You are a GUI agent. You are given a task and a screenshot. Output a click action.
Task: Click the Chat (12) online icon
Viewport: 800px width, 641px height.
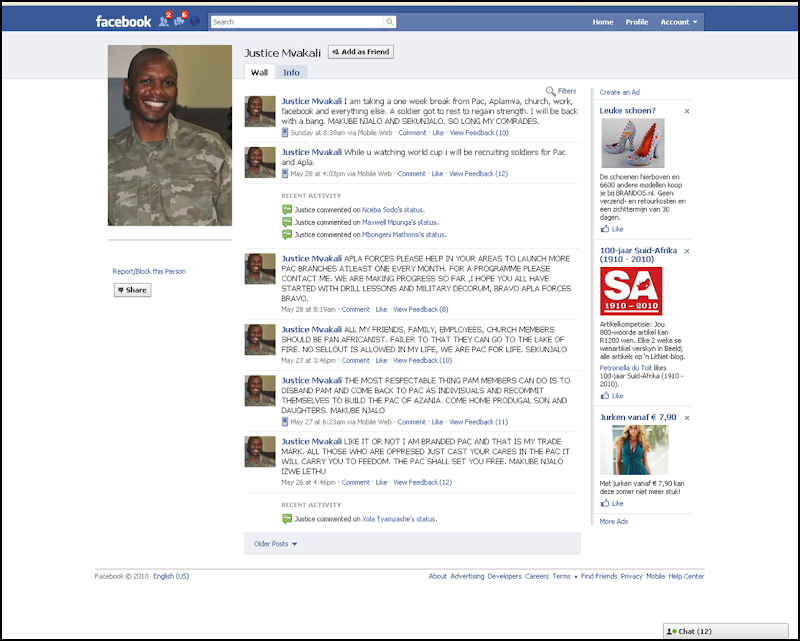(x=671, y=631)
